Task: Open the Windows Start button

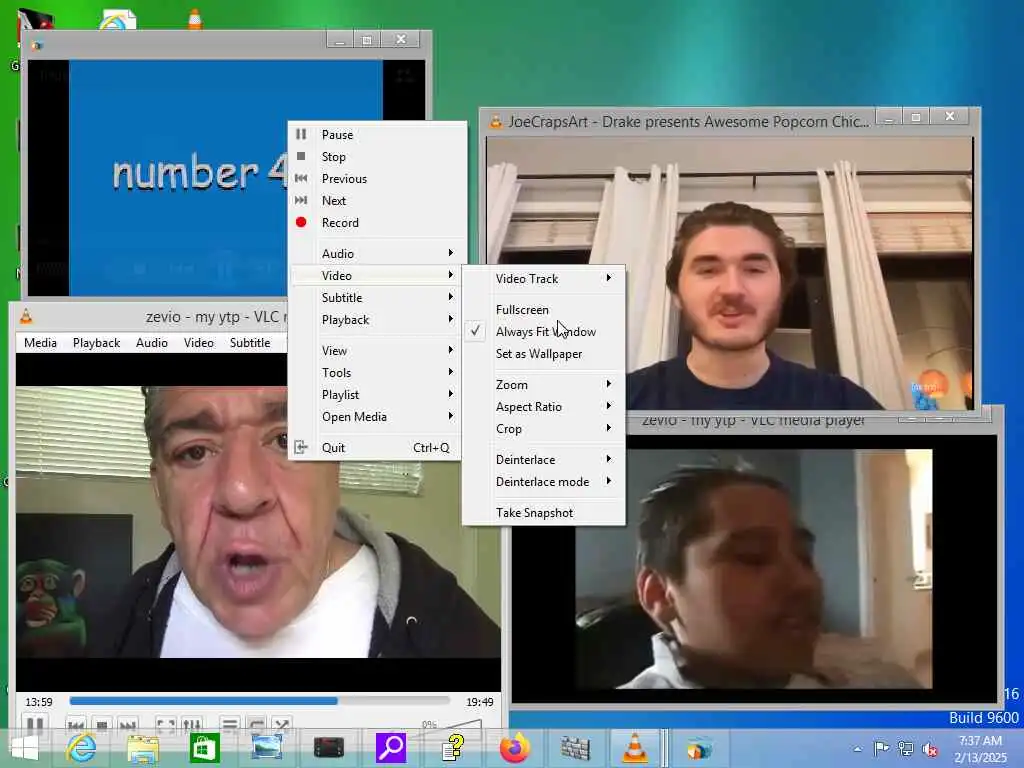Action: pyautogui.click(x=25, y=748)
